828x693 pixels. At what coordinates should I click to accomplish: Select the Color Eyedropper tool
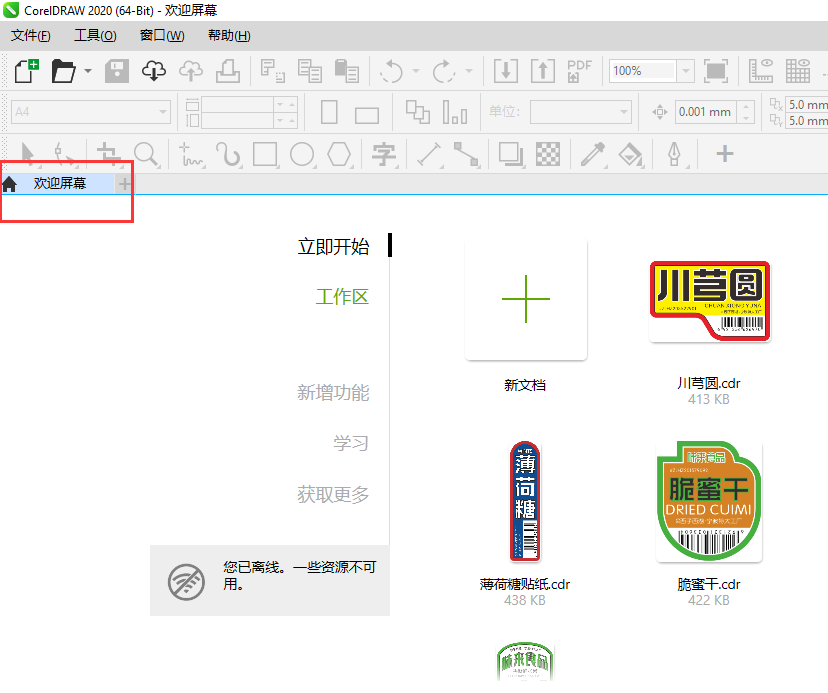tap(593, 154)
